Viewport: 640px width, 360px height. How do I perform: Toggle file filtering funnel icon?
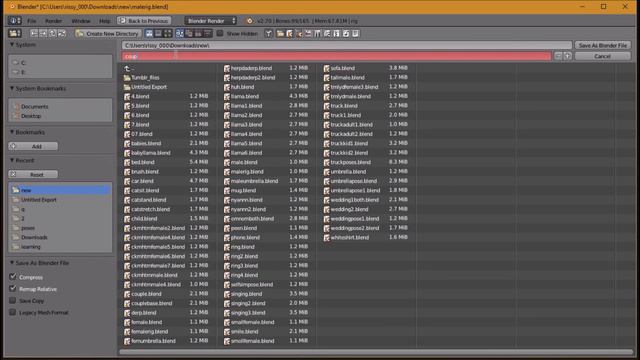pos(268,33)
